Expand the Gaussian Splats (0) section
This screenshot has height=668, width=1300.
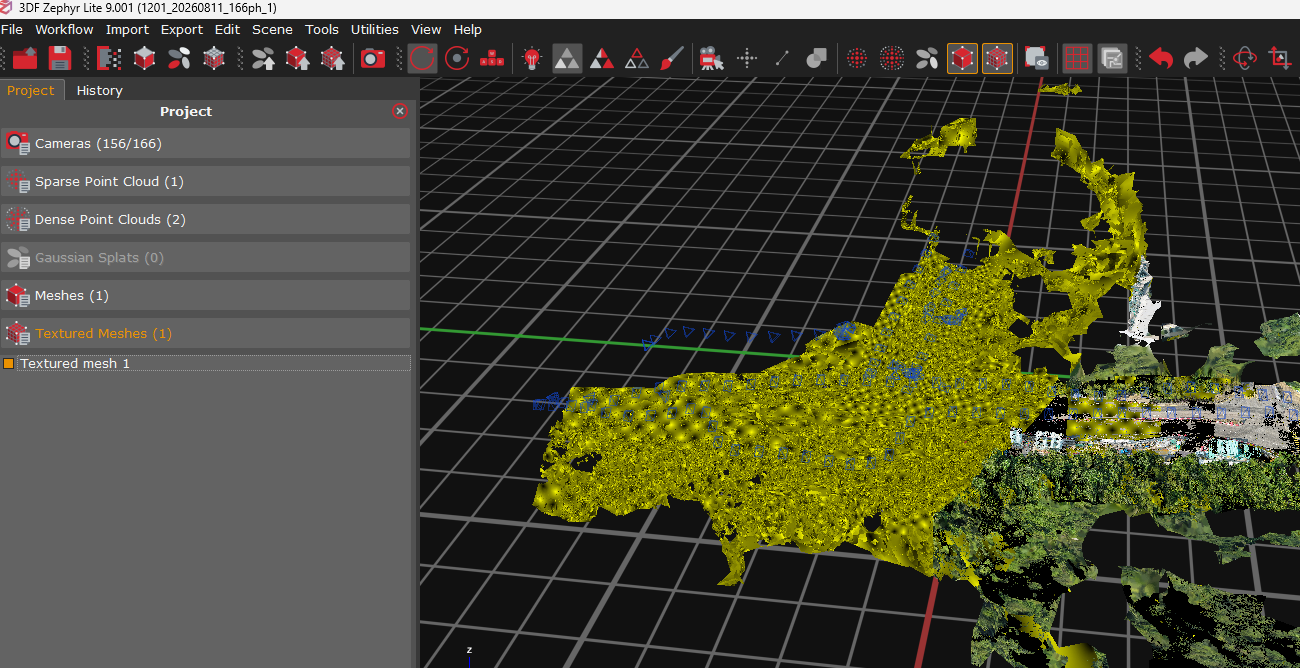(x=206, y=257)
